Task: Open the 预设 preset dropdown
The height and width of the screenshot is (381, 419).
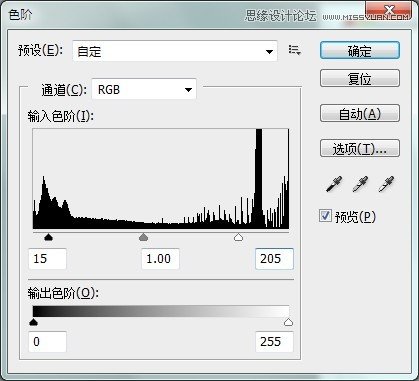Action: pyautogui.click(x=175, y=51)
